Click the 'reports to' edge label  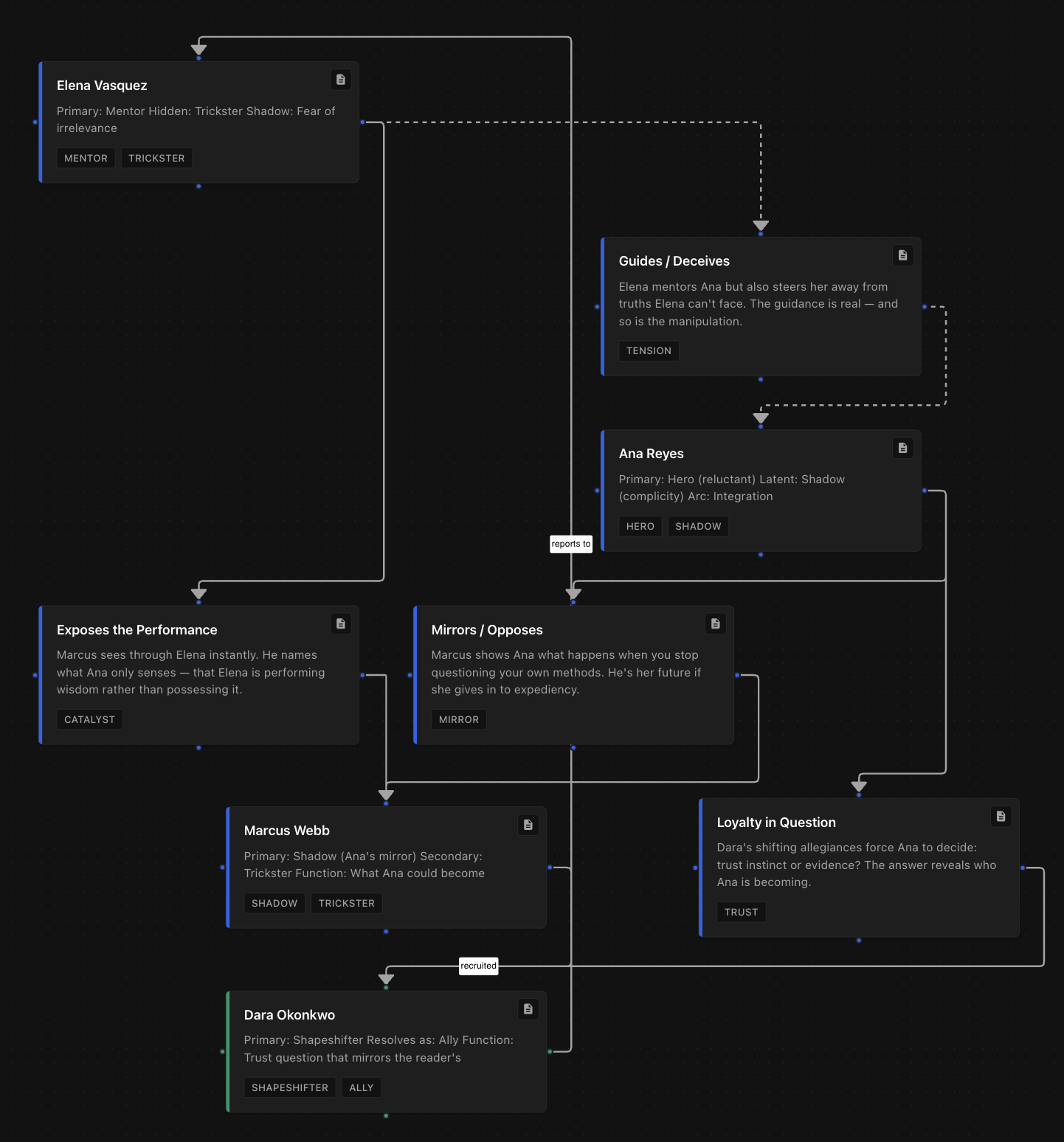[x=570, y=544]
